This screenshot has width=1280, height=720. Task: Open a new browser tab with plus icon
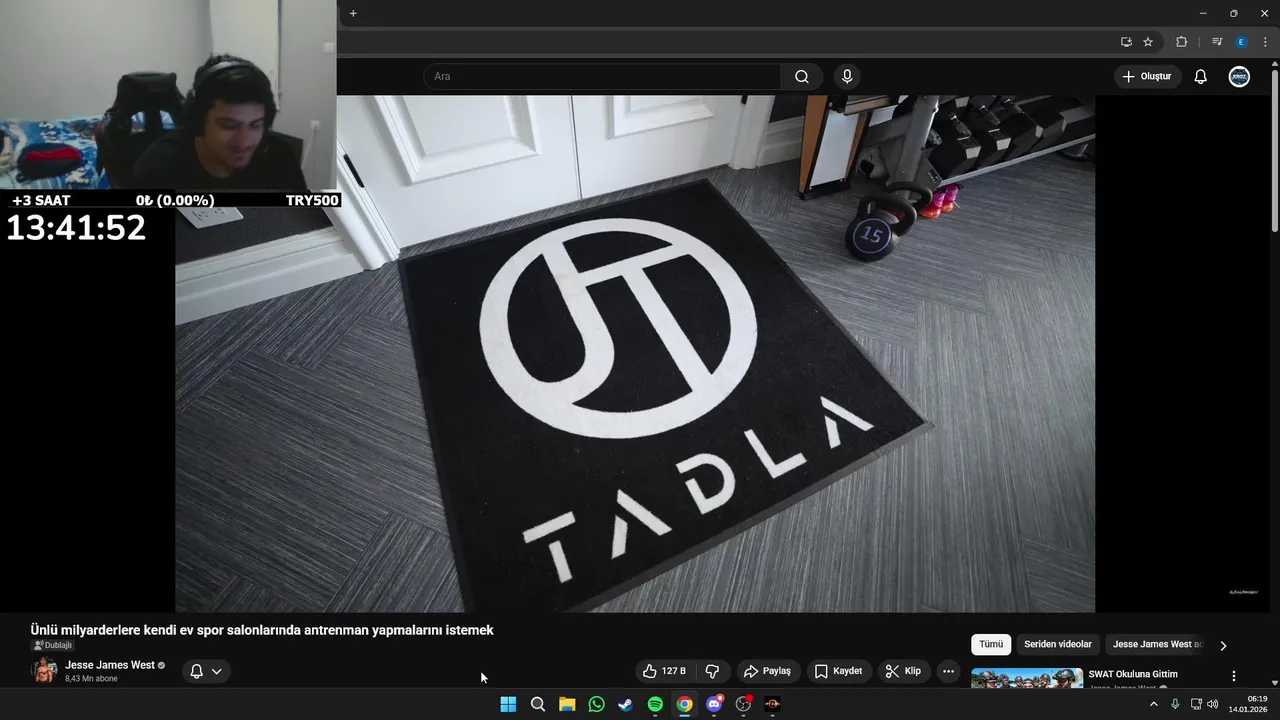[353, 13]
